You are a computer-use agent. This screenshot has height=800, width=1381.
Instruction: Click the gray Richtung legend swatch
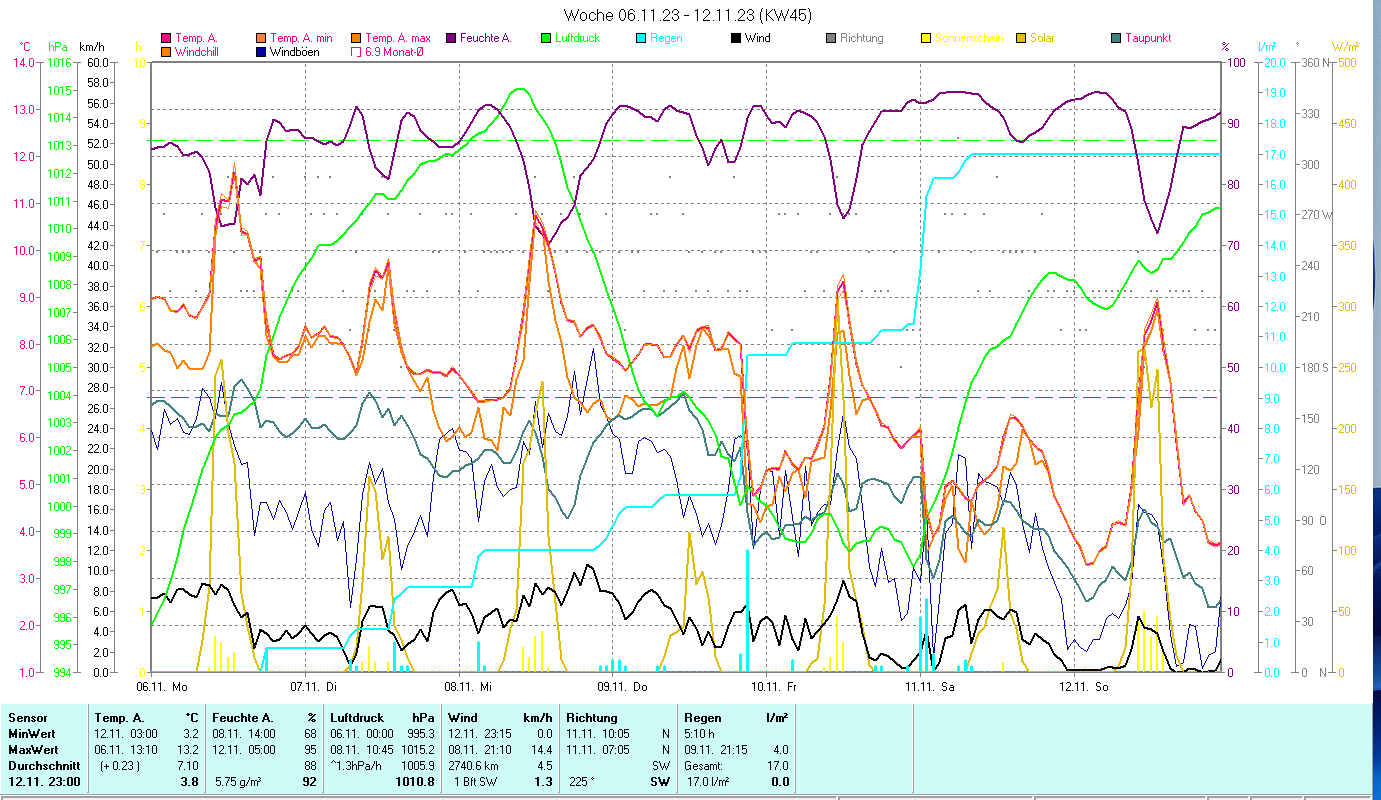click(831, 38)
